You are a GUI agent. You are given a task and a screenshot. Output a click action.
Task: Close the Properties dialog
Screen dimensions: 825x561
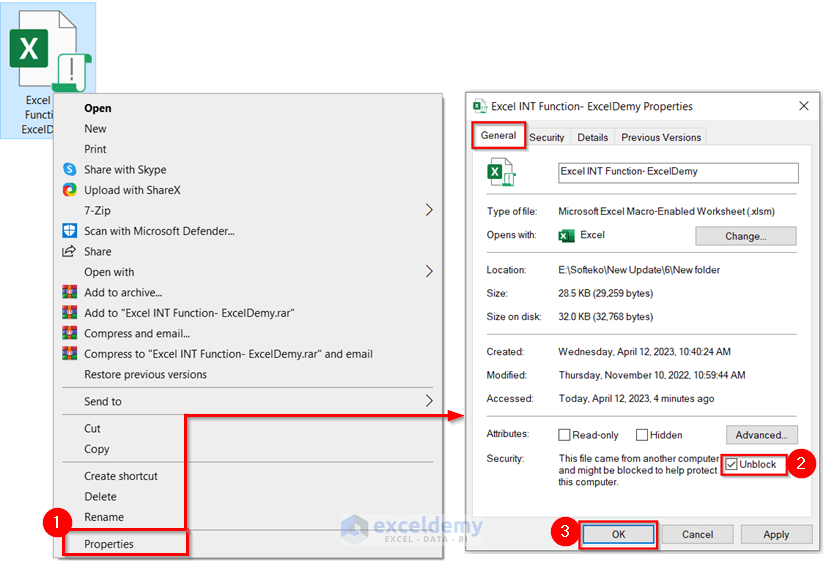[x=803, y=106]
